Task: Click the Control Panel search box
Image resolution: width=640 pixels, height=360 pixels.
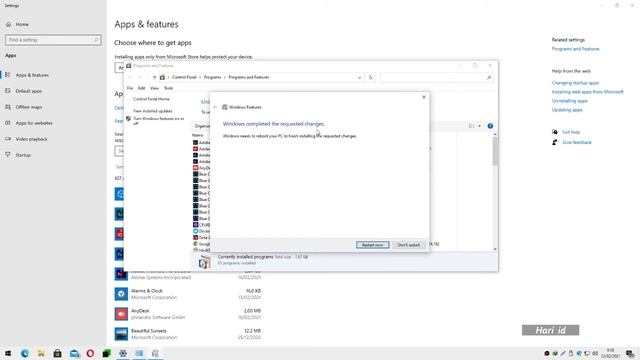Action: [x=436, y=78]
